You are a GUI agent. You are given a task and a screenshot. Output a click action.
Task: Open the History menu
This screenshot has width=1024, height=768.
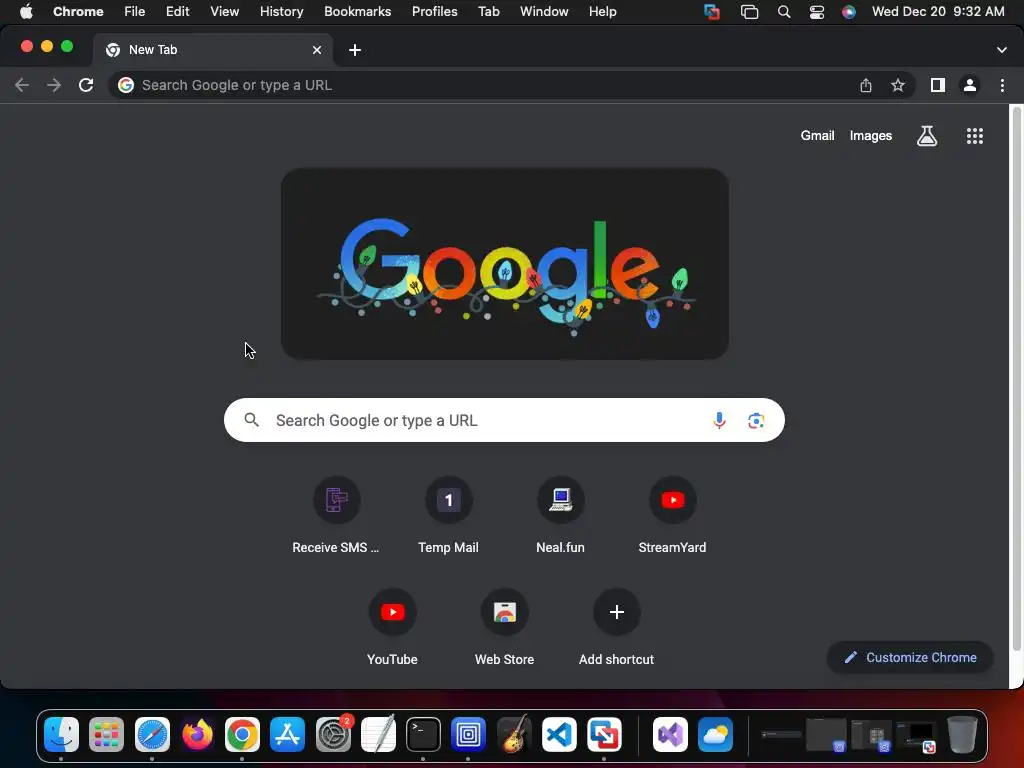coord(281,12)
